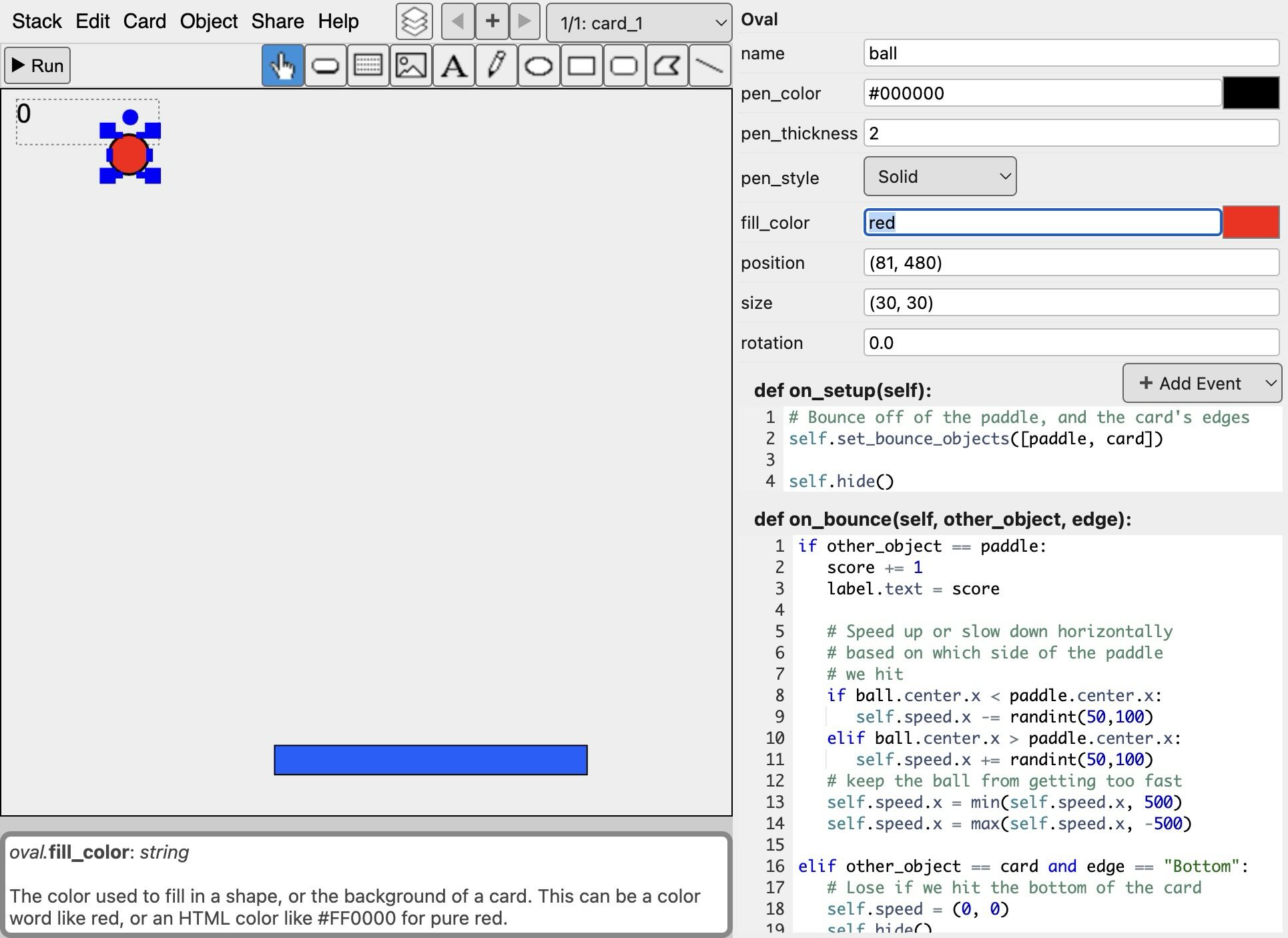Select the Rectangle shape tool

(x=581, y=65)
